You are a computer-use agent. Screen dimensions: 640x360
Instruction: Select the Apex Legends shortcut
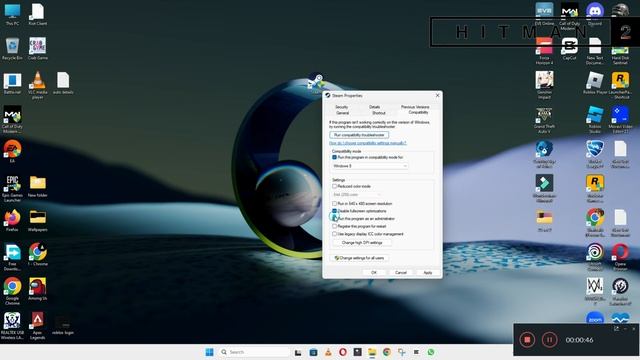38,326
